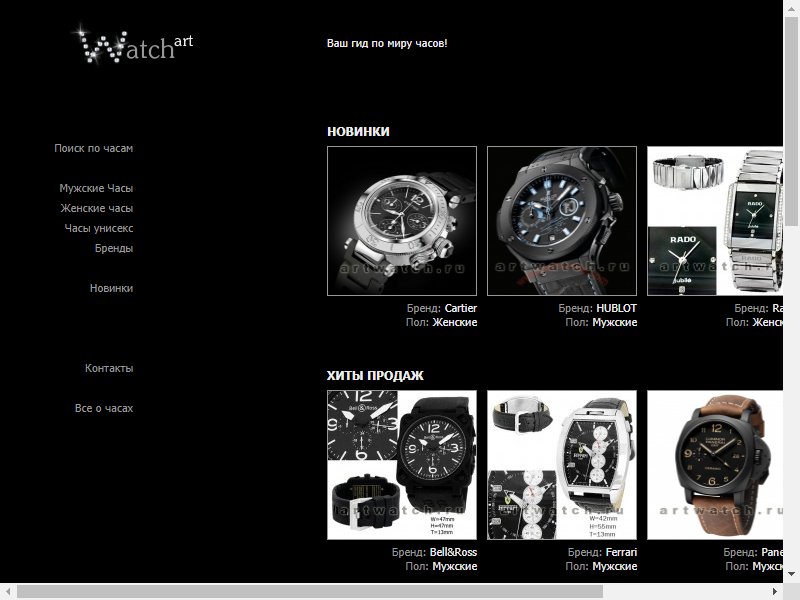Image resolution: width=800 pixels, height=600 pixels.
Task: View the HUBLOT watch photo
Action: point(562,221)
